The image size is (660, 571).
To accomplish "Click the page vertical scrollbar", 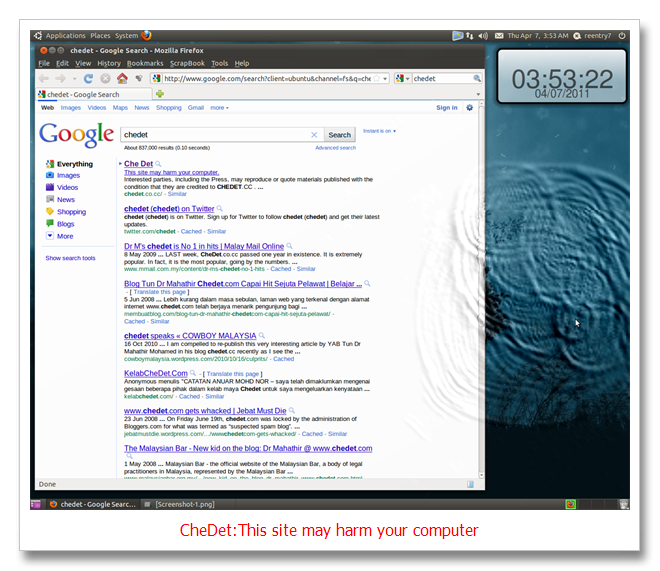I will pos(481,289).
